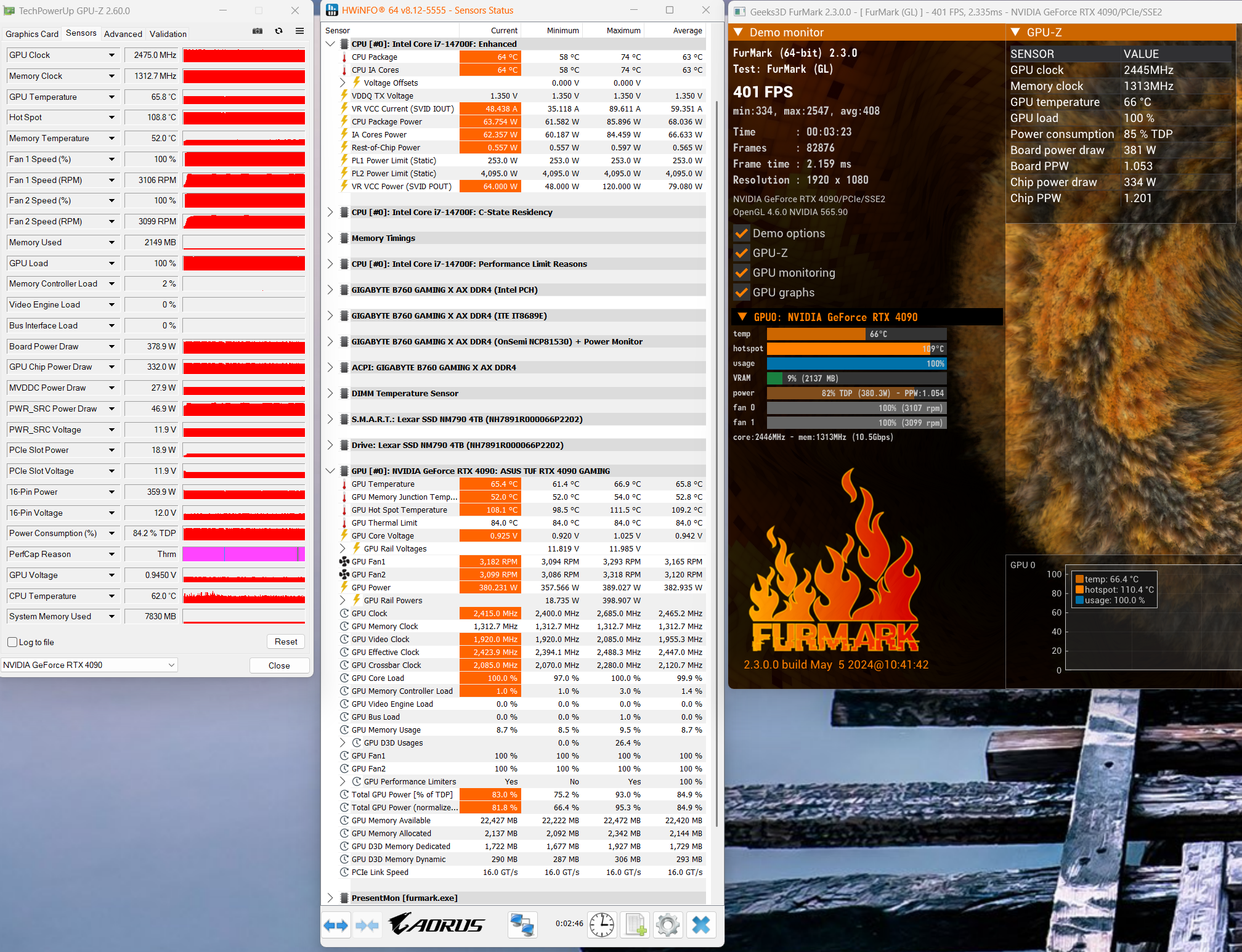Expand Memory Timings sensor group
This screenshot has width=1242, height=952.
pyautogui.click(x=330, y=238)
